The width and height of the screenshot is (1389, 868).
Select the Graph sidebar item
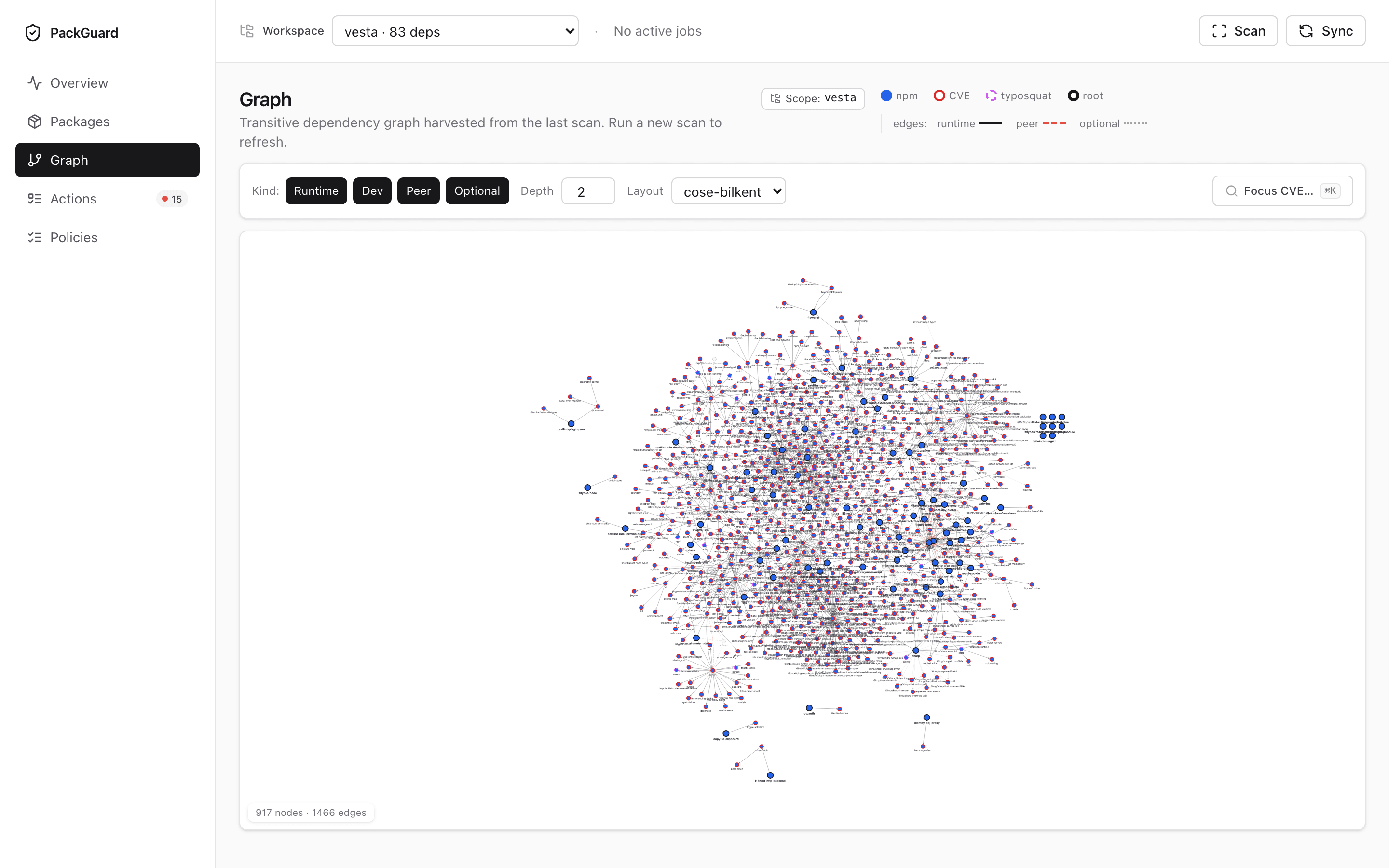tap(108, 160)
